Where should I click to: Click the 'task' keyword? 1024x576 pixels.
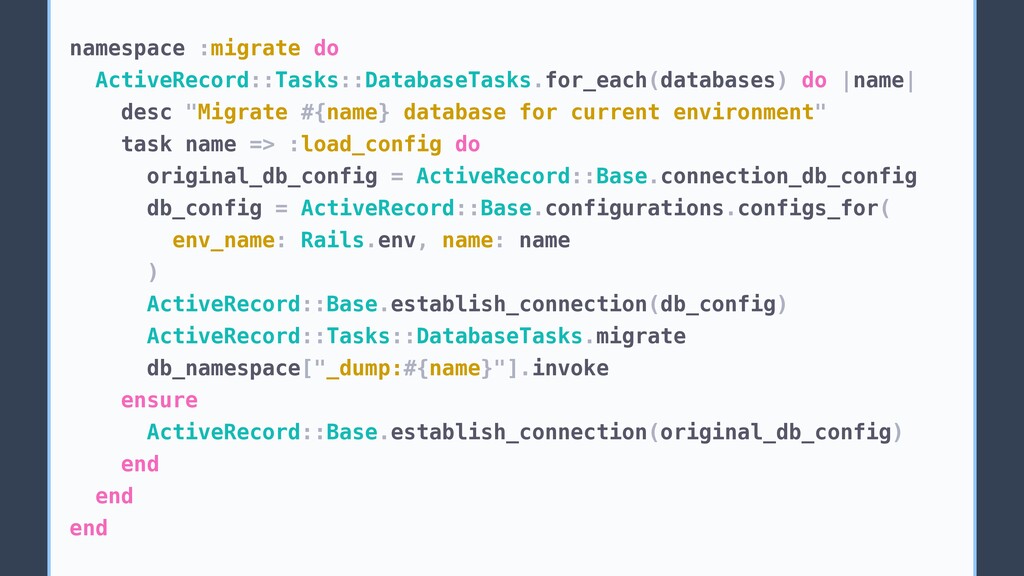146,144
